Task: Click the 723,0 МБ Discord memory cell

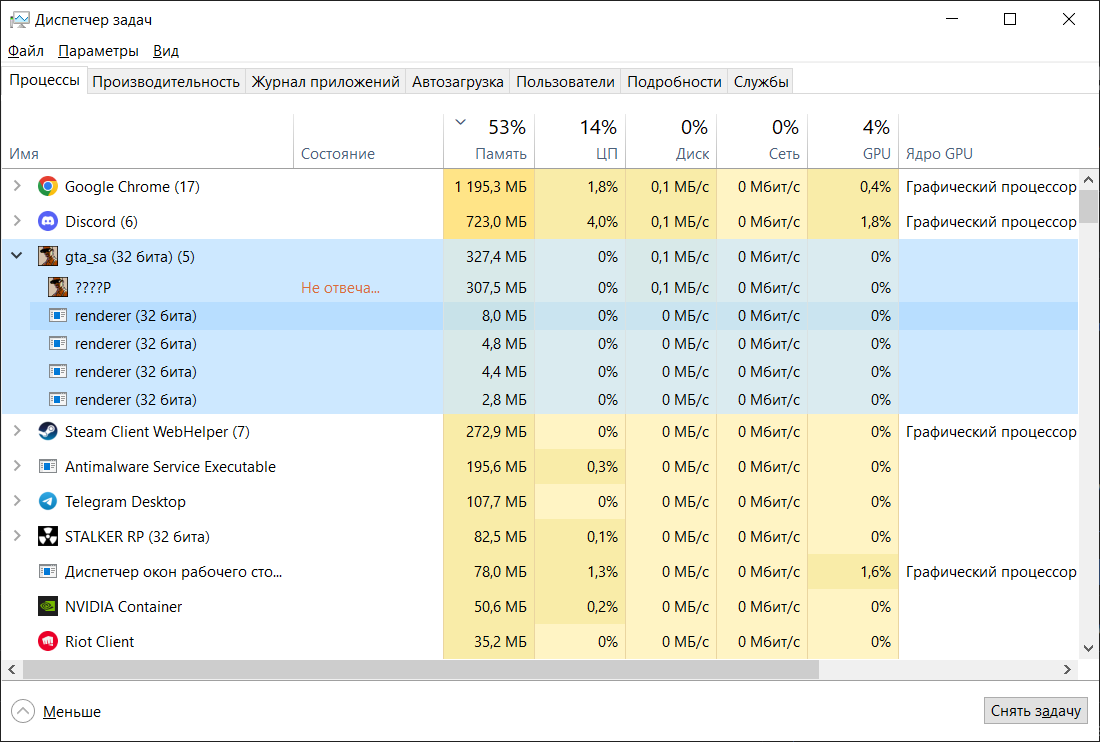Action: click(489, 222)
